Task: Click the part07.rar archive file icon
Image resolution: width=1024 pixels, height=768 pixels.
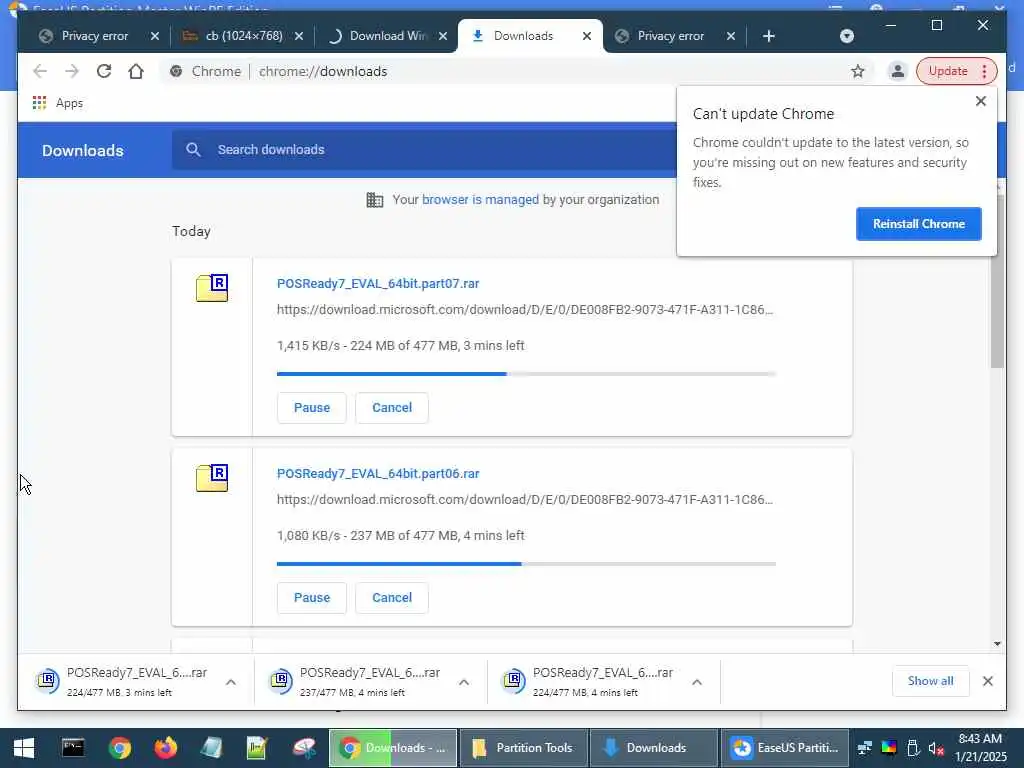Action: point(212,288)
